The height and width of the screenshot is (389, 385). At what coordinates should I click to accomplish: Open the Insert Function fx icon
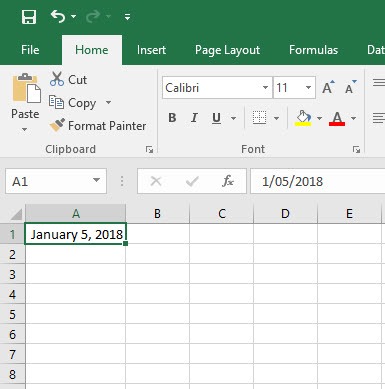228,181
